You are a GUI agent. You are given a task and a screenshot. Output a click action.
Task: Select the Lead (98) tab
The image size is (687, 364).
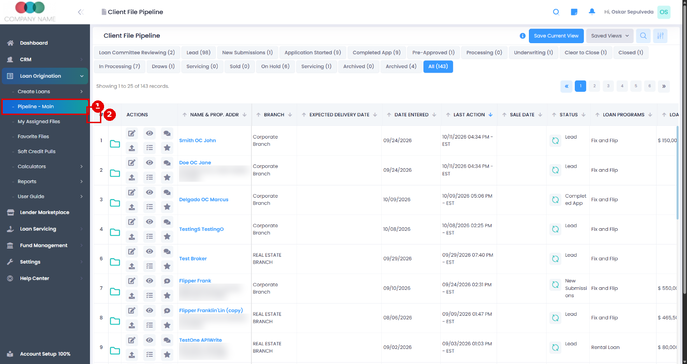click(x=198, y=53)
